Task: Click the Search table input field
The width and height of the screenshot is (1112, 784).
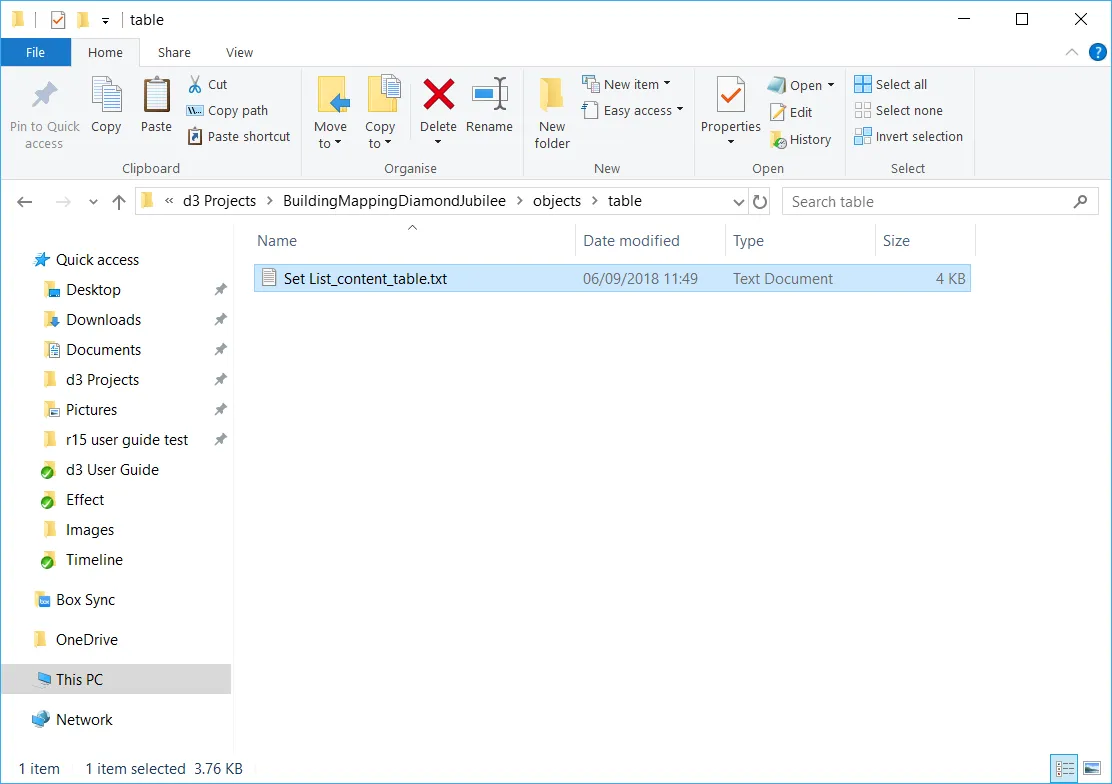Action: click(930, 201)
